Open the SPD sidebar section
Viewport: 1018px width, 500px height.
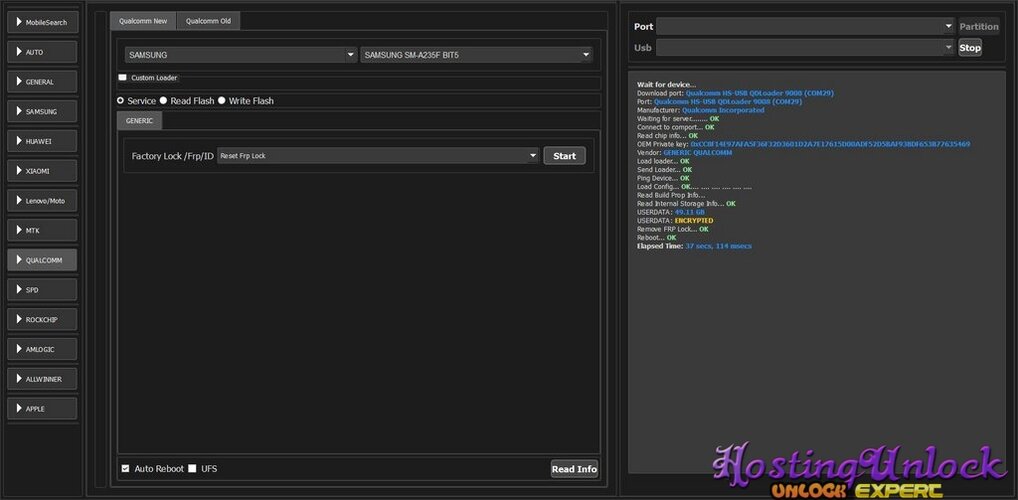(x=42, y=290)
